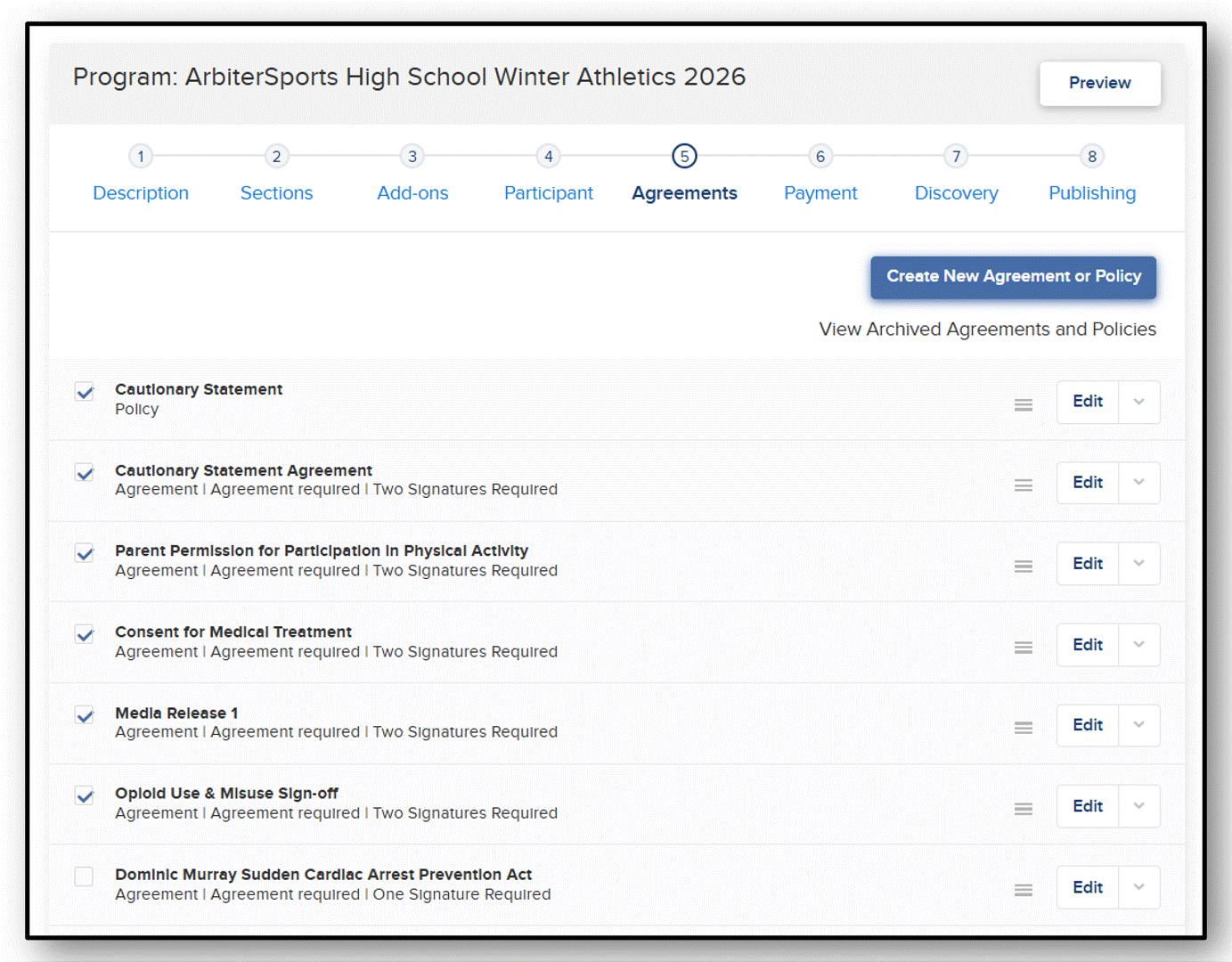Viewport: 1232px width, 962px height.
Task: Click 'Consent for Medical Treatment' title
Action: (x=233, y=632)
